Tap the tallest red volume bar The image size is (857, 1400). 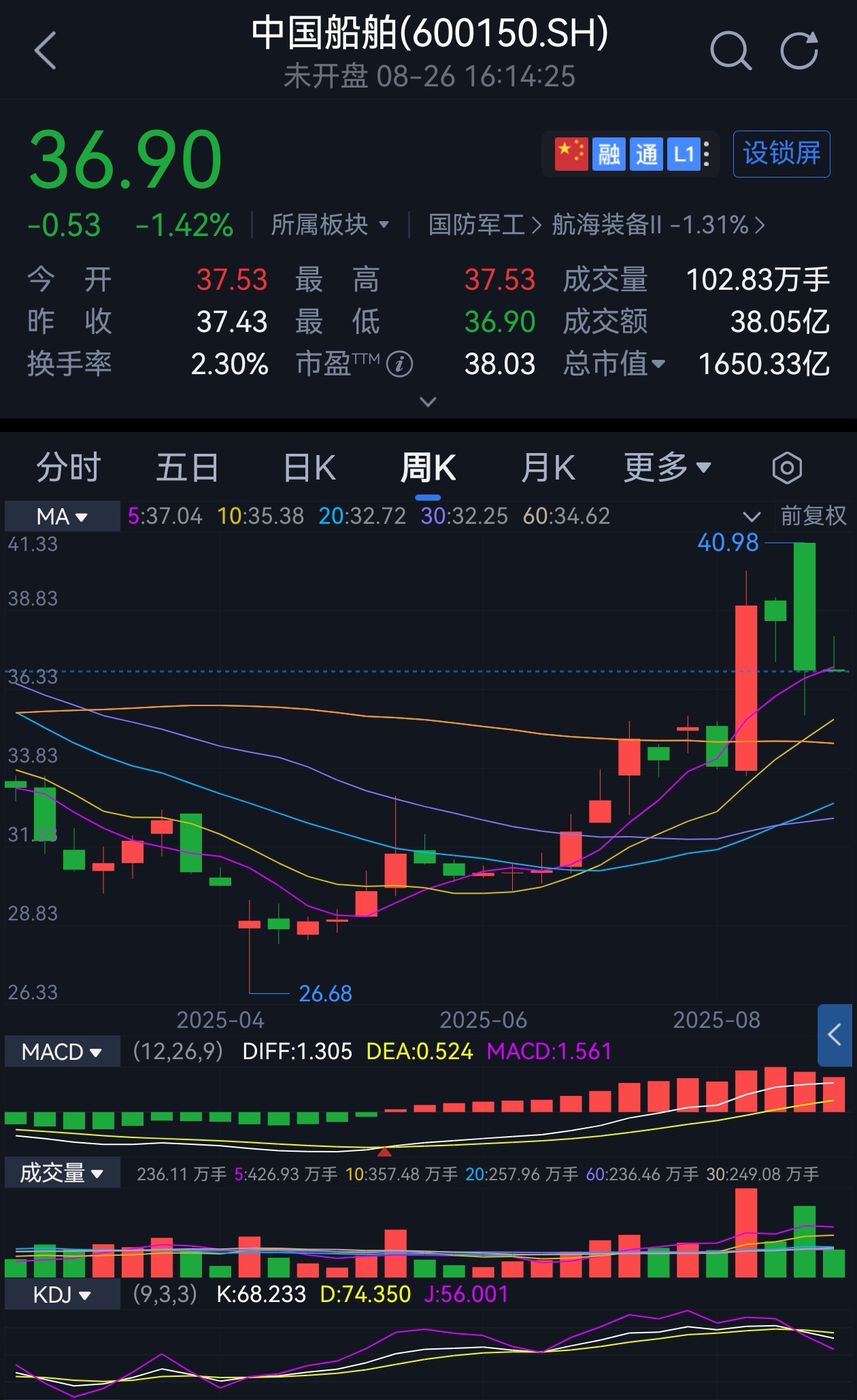[x=746, y=1233]
